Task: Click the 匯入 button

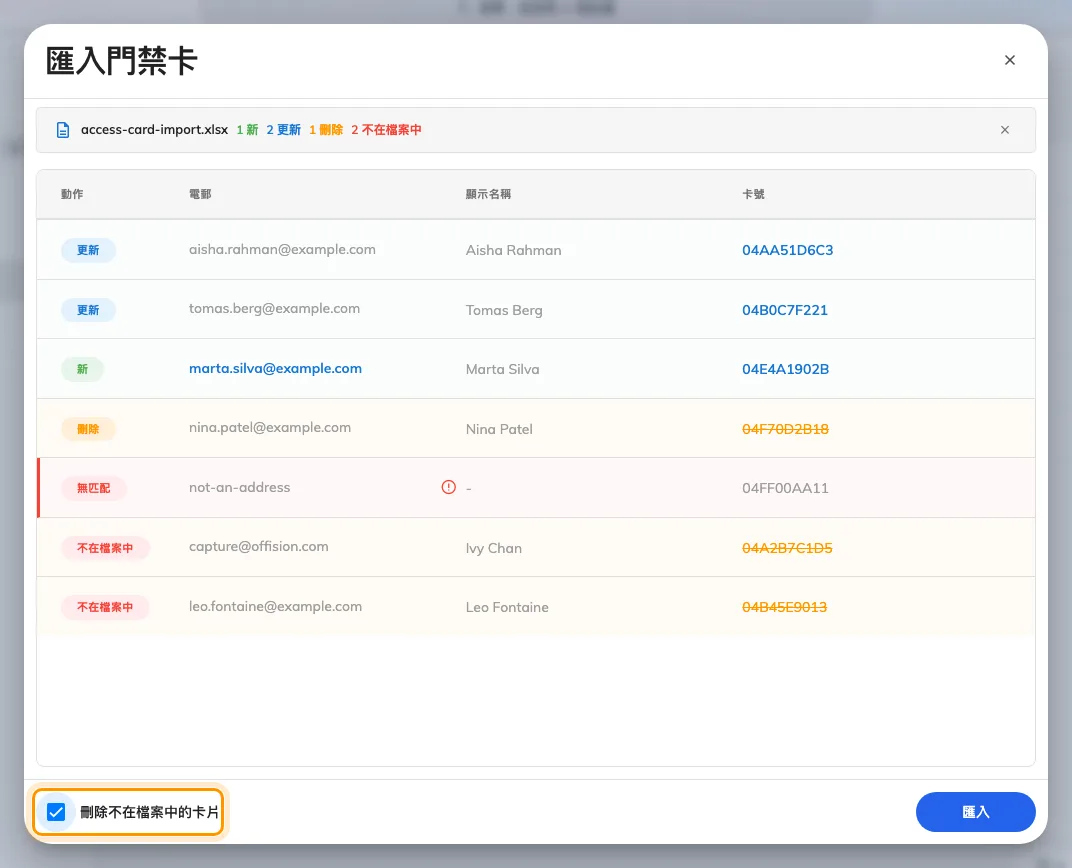Action: tap(976, 812)
